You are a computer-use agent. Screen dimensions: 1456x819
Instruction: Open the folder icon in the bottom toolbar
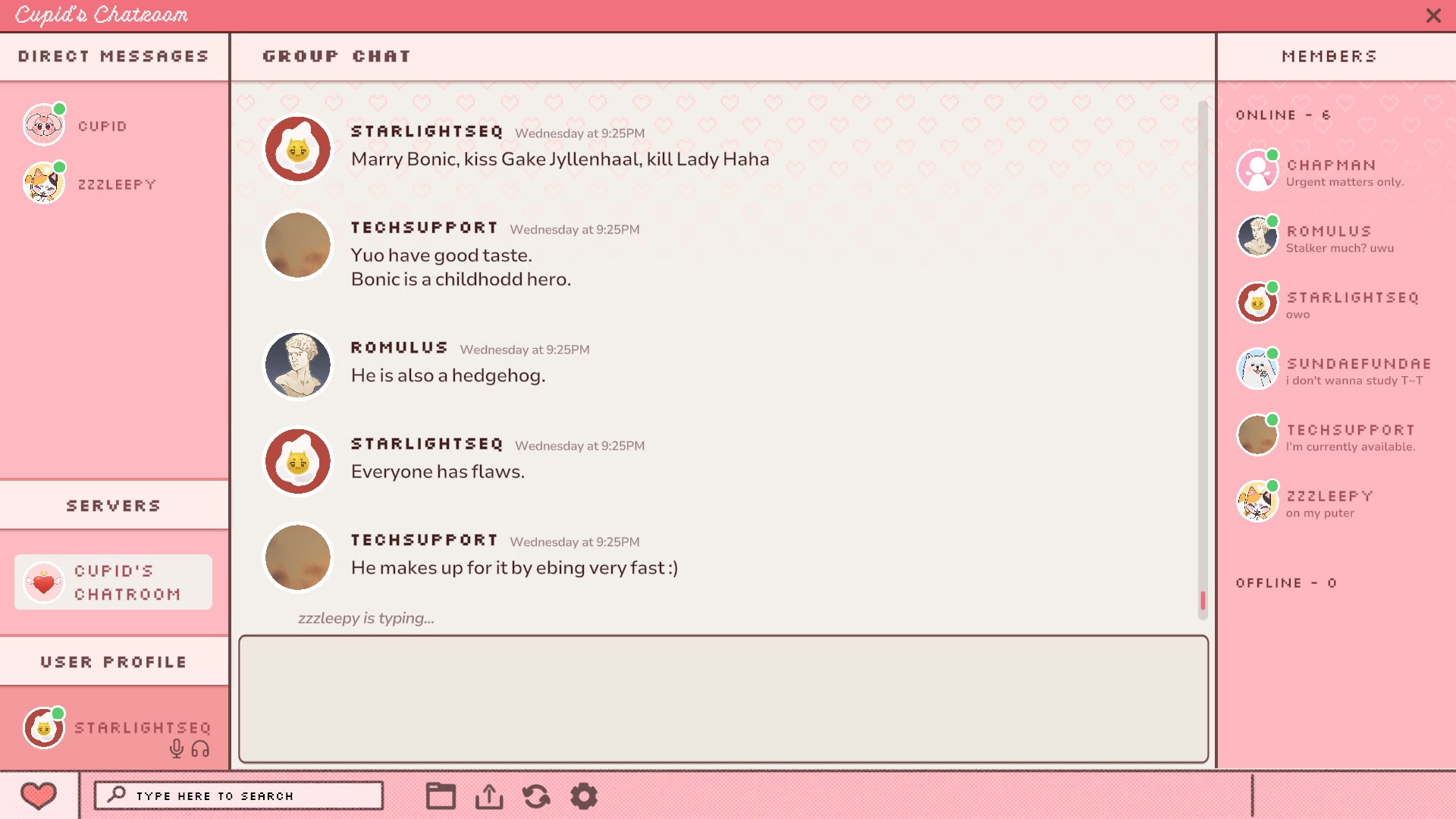point(441,796)
